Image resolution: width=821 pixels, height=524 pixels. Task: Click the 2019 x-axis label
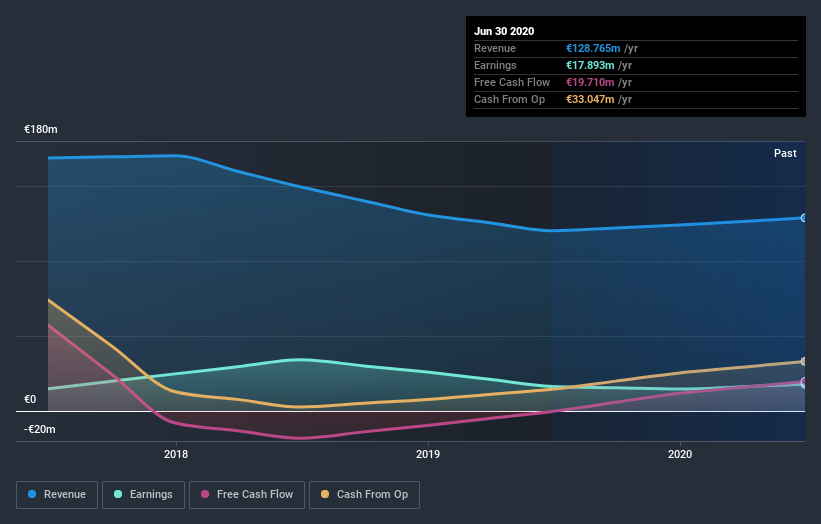(428, 454)
